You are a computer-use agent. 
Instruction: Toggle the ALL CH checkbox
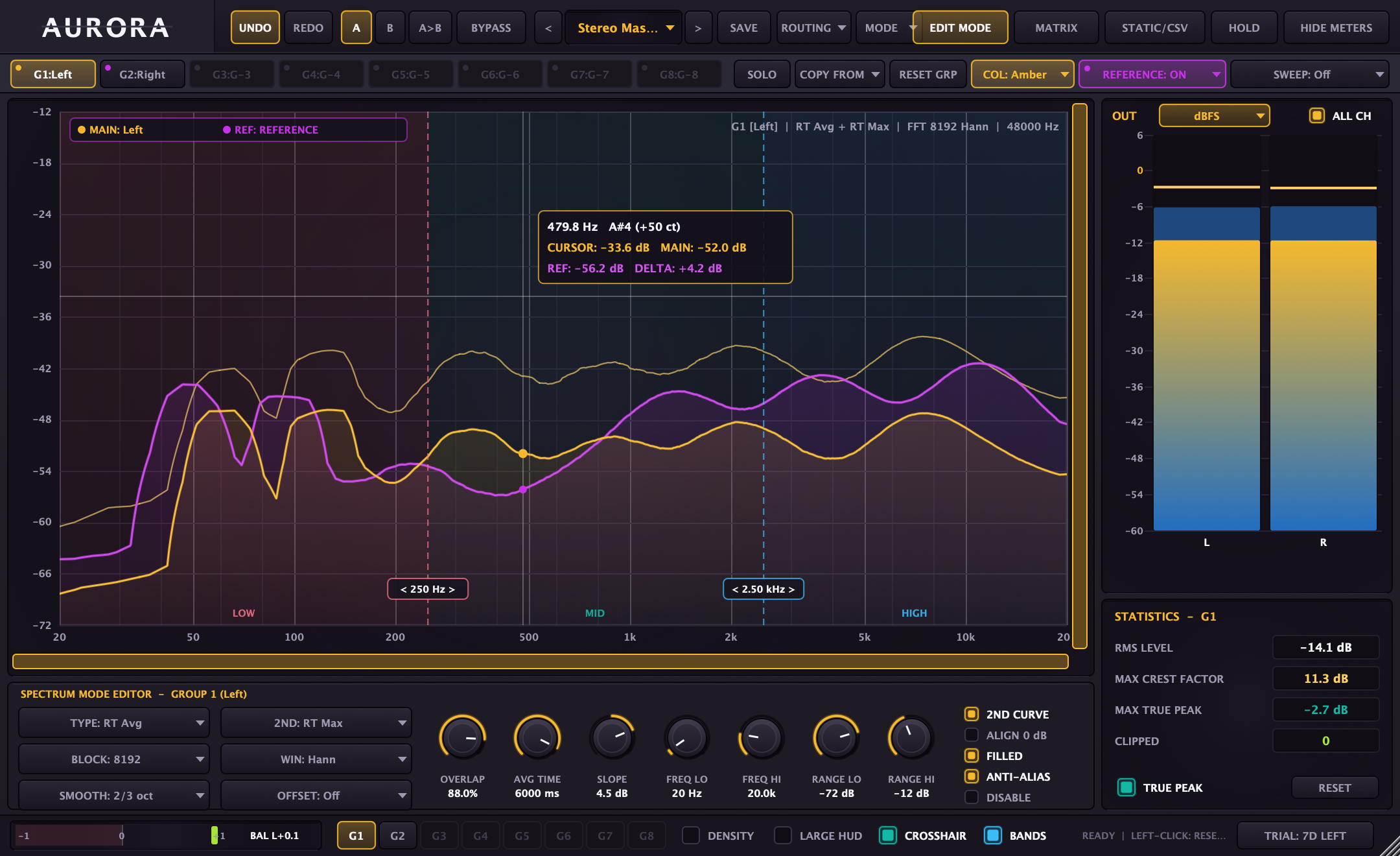(x=1317, y=115)
